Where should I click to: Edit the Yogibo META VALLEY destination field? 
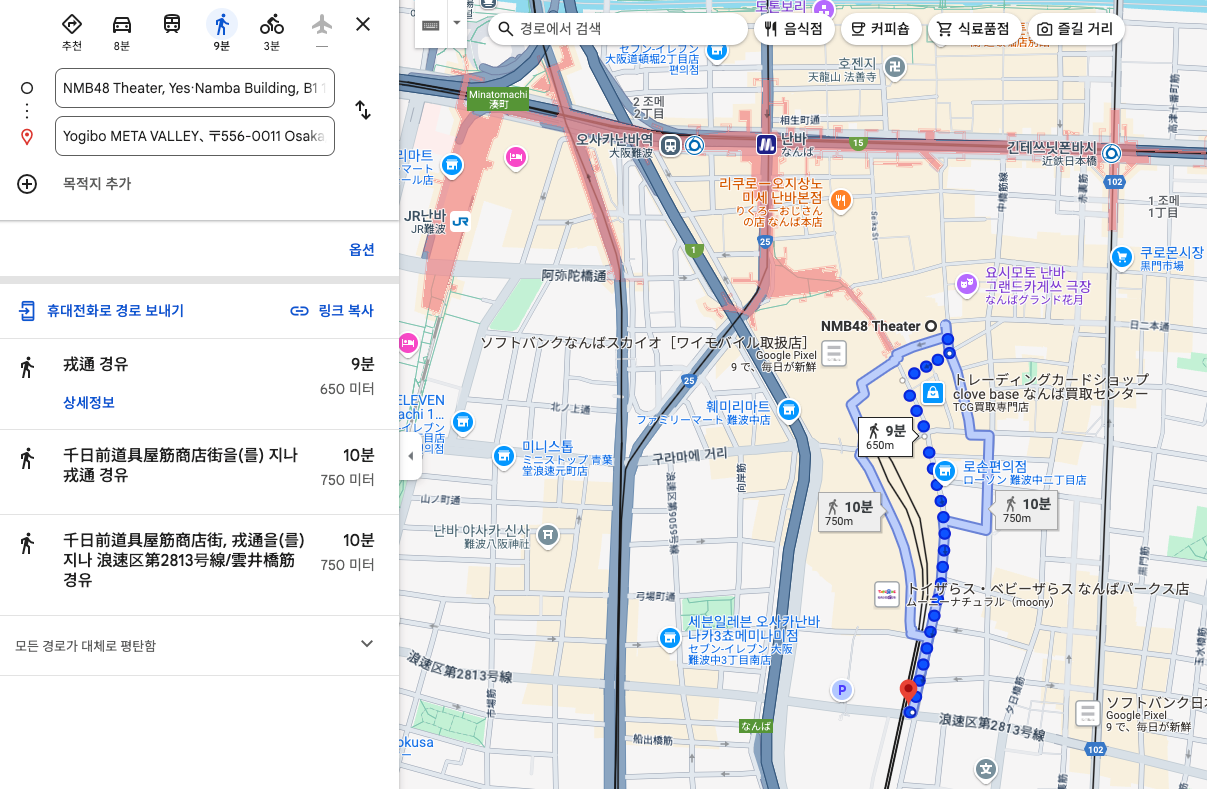coord(195,136)
